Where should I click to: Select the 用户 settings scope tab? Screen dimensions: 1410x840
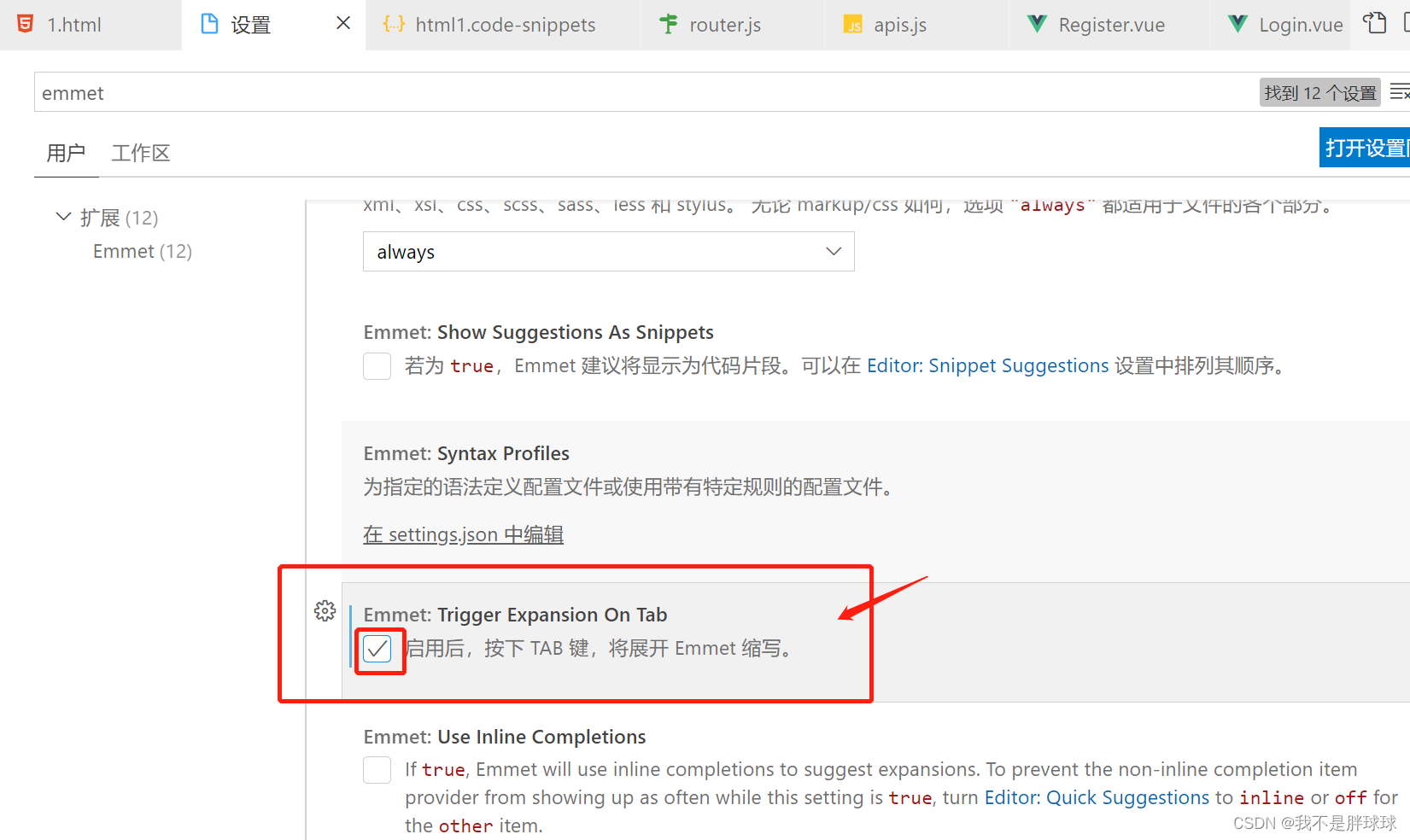coord(66,153)
